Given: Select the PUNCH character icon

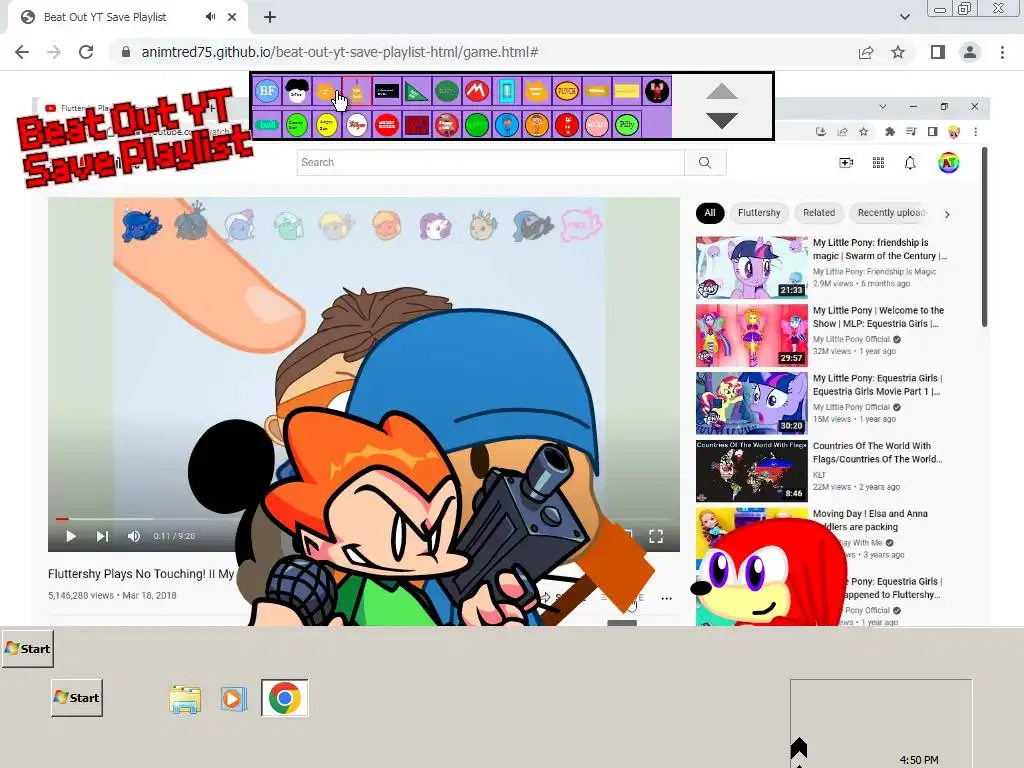Looking at the screenshot, I should [566, 91].
